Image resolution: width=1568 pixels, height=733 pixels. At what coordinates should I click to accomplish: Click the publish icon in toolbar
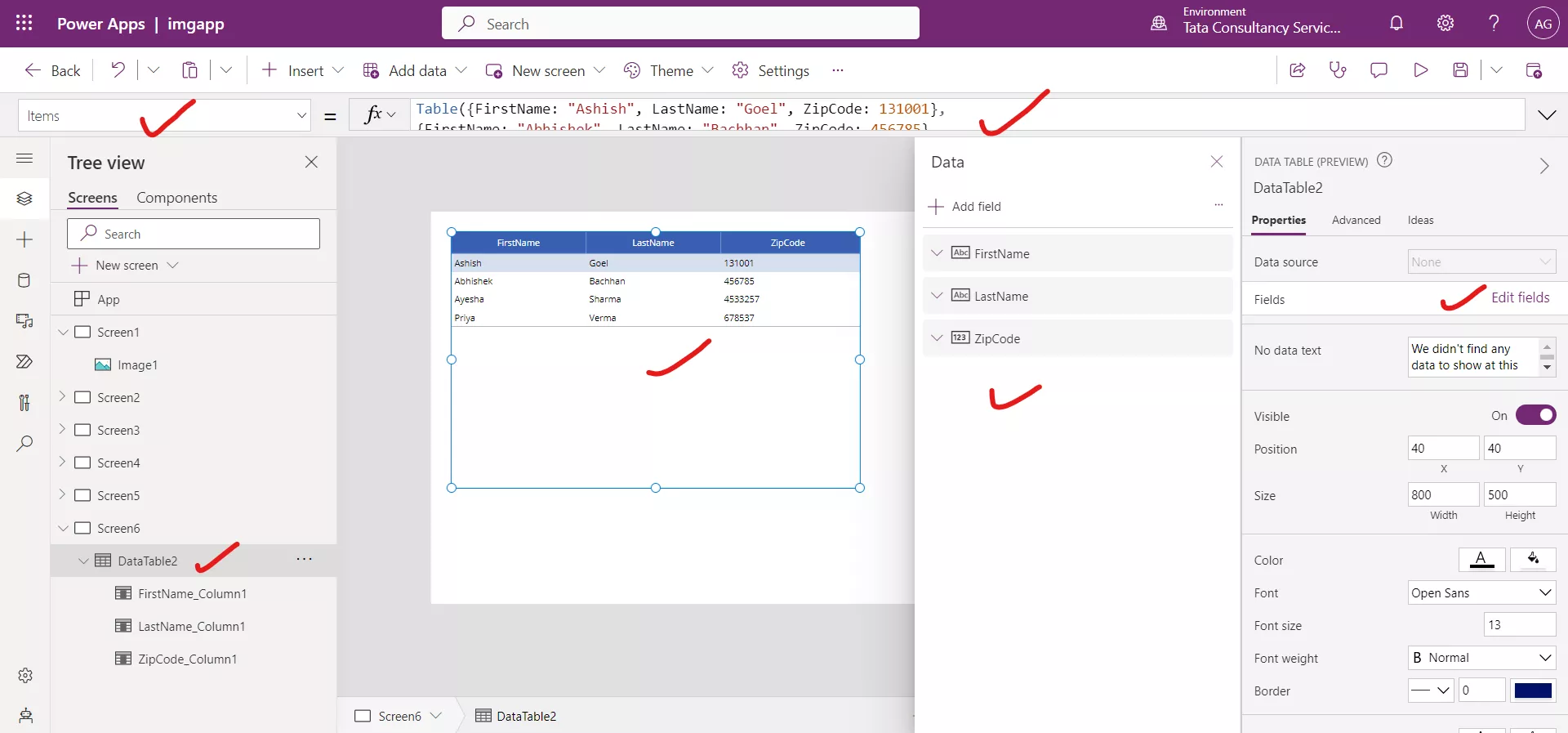tap(1534, 70)
